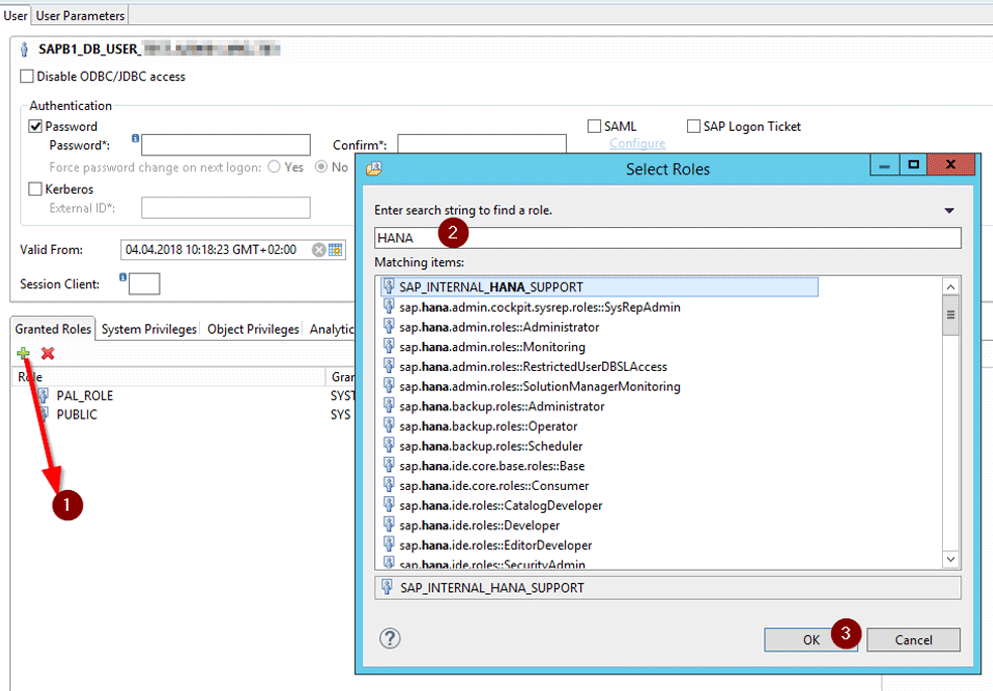Select PAL_ROLE in granted roles table
Viewport: 993px width, 691px height.
84,396
